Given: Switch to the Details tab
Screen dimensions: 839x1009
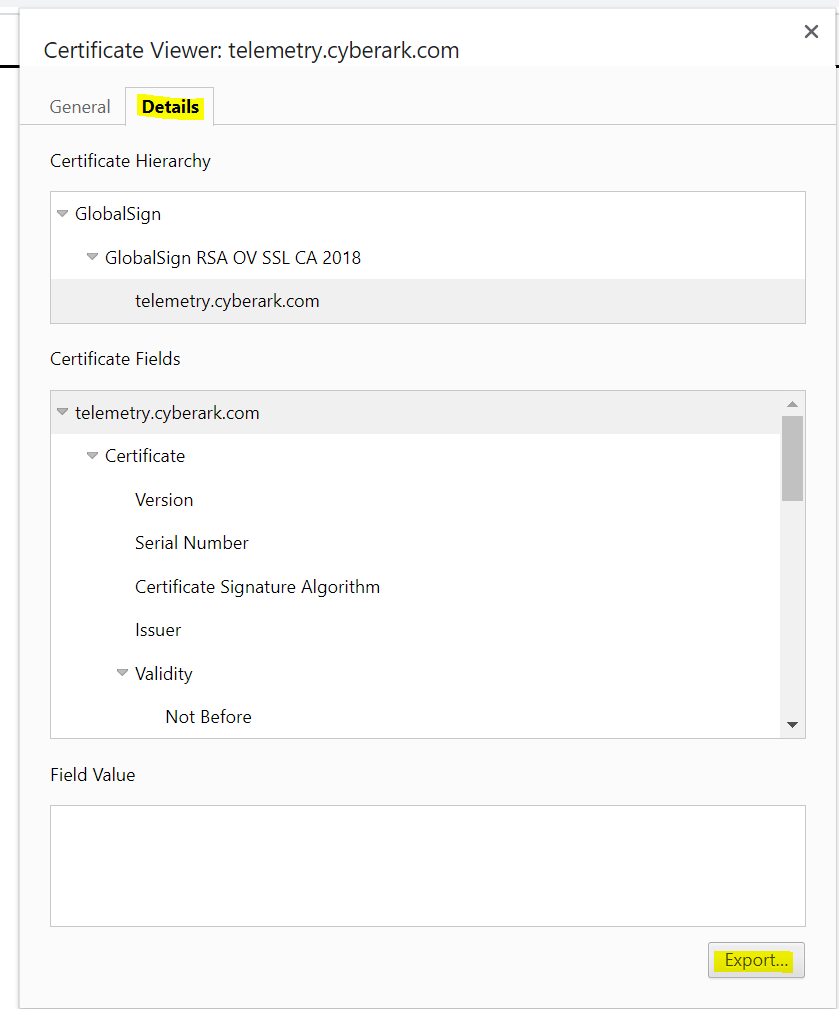Looking at the screenshot, I should coord(169,106).
